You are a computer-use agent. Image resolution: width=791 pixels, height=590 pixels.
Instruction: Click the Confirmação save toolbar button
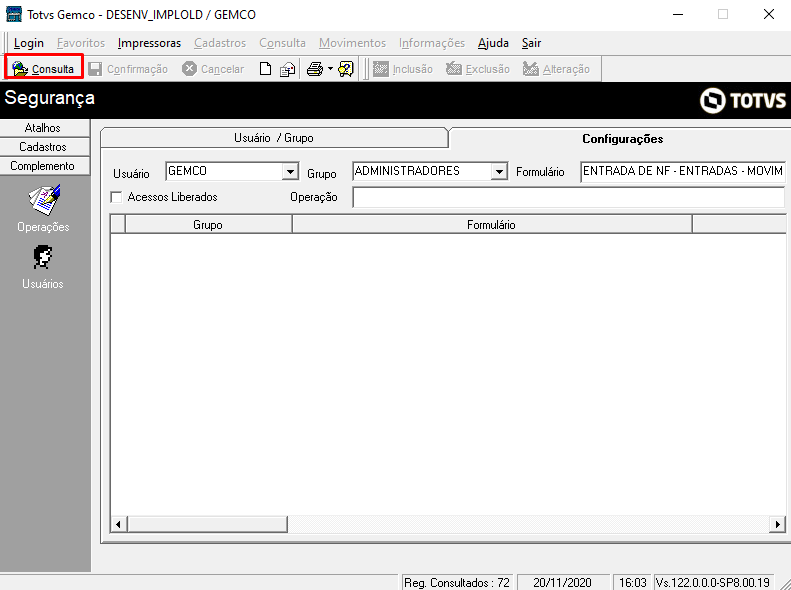click(x=128, y=69)
